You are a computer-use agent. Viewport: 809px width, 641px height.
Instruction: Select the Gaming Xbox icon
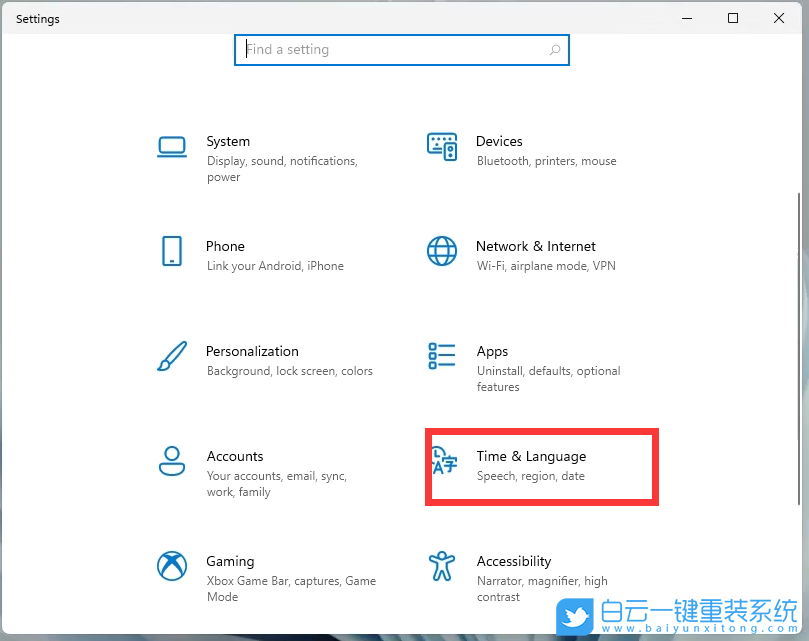tap(171, 566)
